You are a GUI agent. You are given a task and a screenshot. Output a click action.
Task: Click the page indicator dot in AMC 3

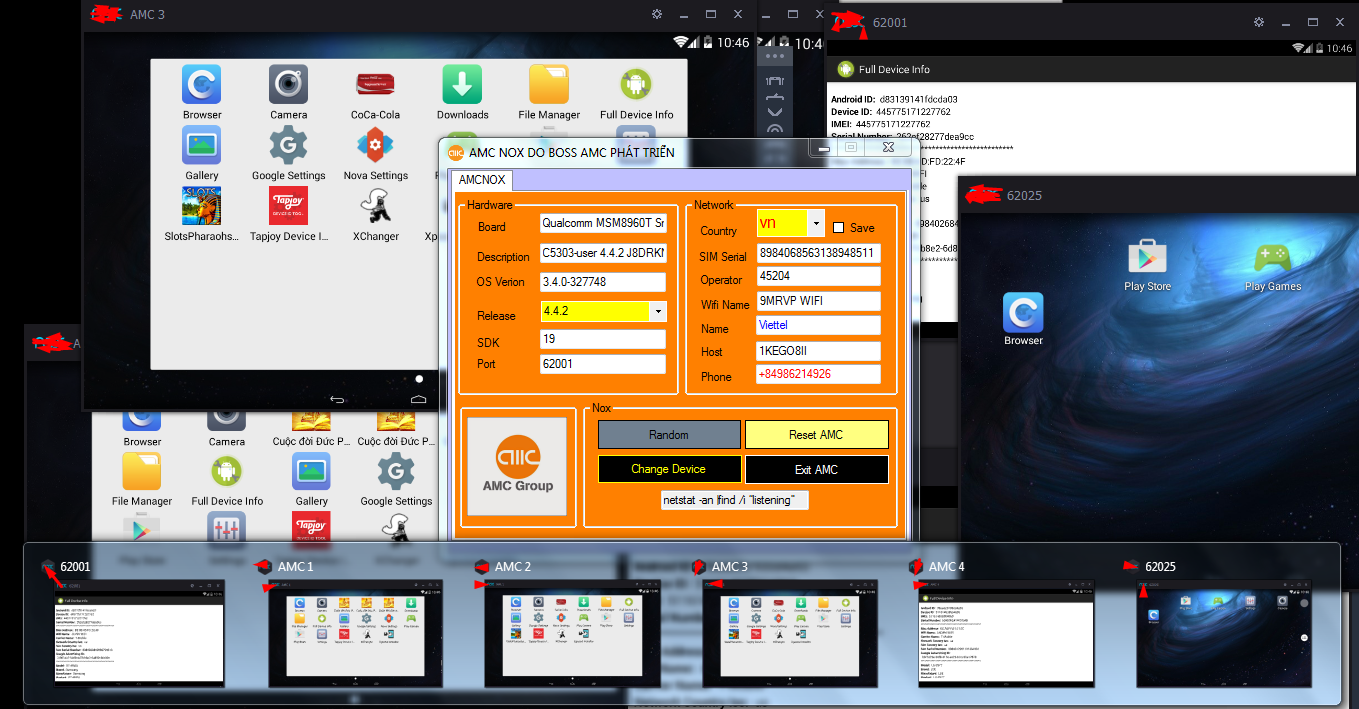point(419,379)
